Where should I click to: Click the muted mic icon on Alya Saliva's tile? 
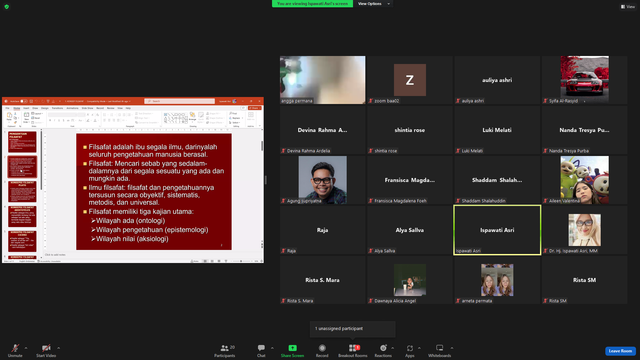point(371,251)
